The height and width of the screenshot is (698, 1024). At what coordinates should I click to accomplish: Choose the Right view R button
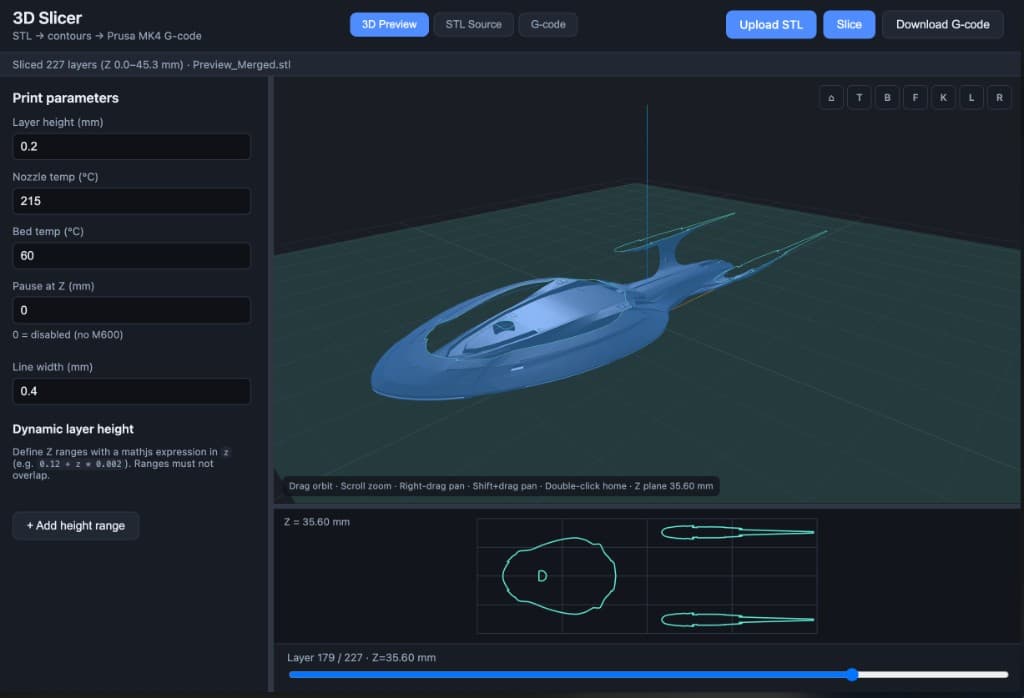point(999,97)
